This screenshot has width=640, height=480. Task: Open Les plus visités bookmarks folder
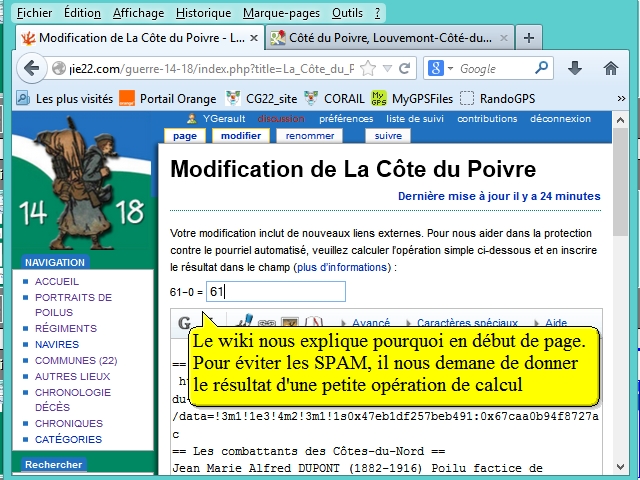click(x=64, y=98)
